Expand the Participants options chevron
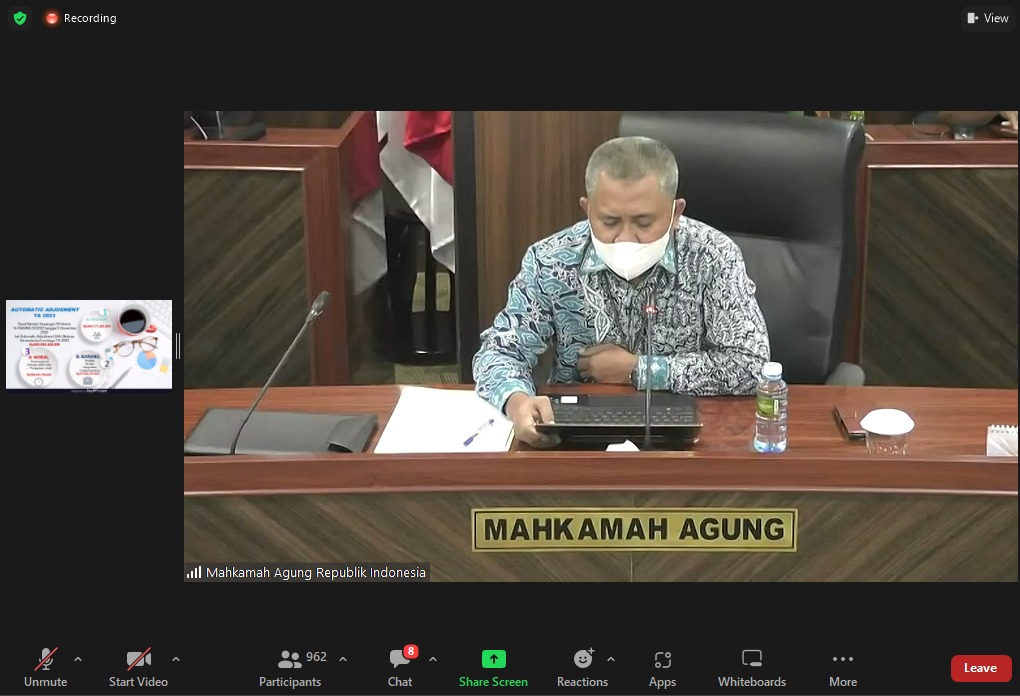The image size is (1020, 696). click(343, 659)
